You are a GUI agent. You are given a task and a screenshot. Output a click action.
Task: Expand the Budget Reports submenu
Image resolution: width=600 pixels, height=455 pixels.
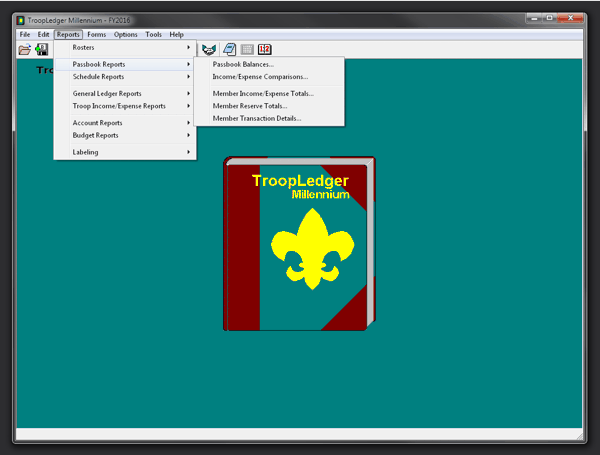point(125,135)
